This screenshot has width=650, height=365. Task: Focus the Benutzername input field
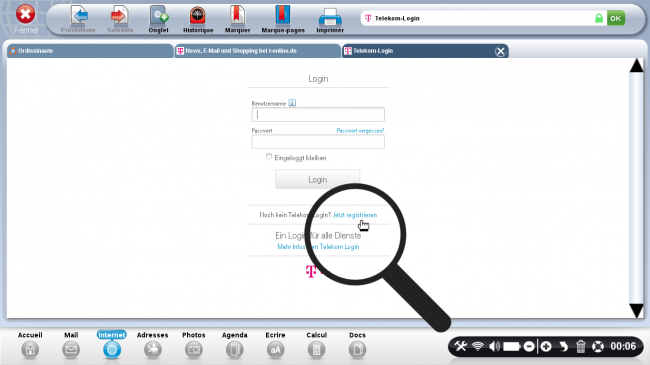coord(318,114)
